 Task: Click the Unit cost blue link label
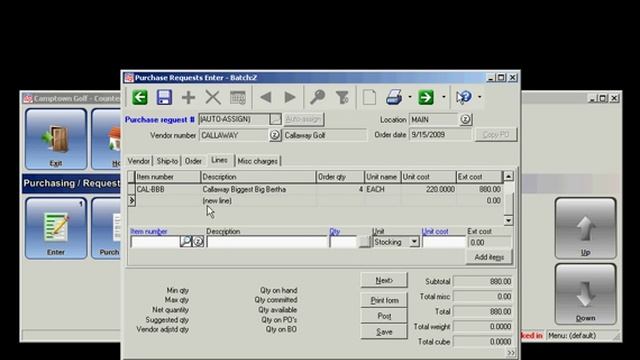435,231
